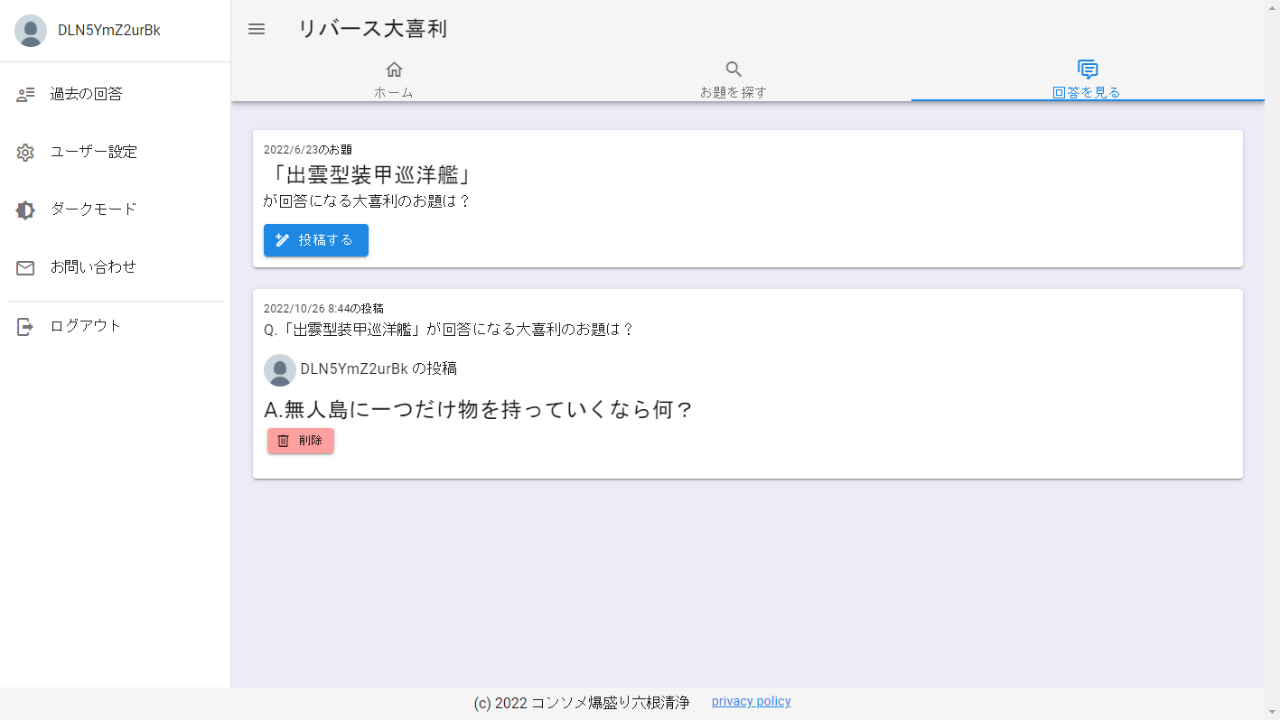The width and height of the screenshot is (1280, 720).
Task: Click the hamburger menu icon
Action: click(256, 29)
